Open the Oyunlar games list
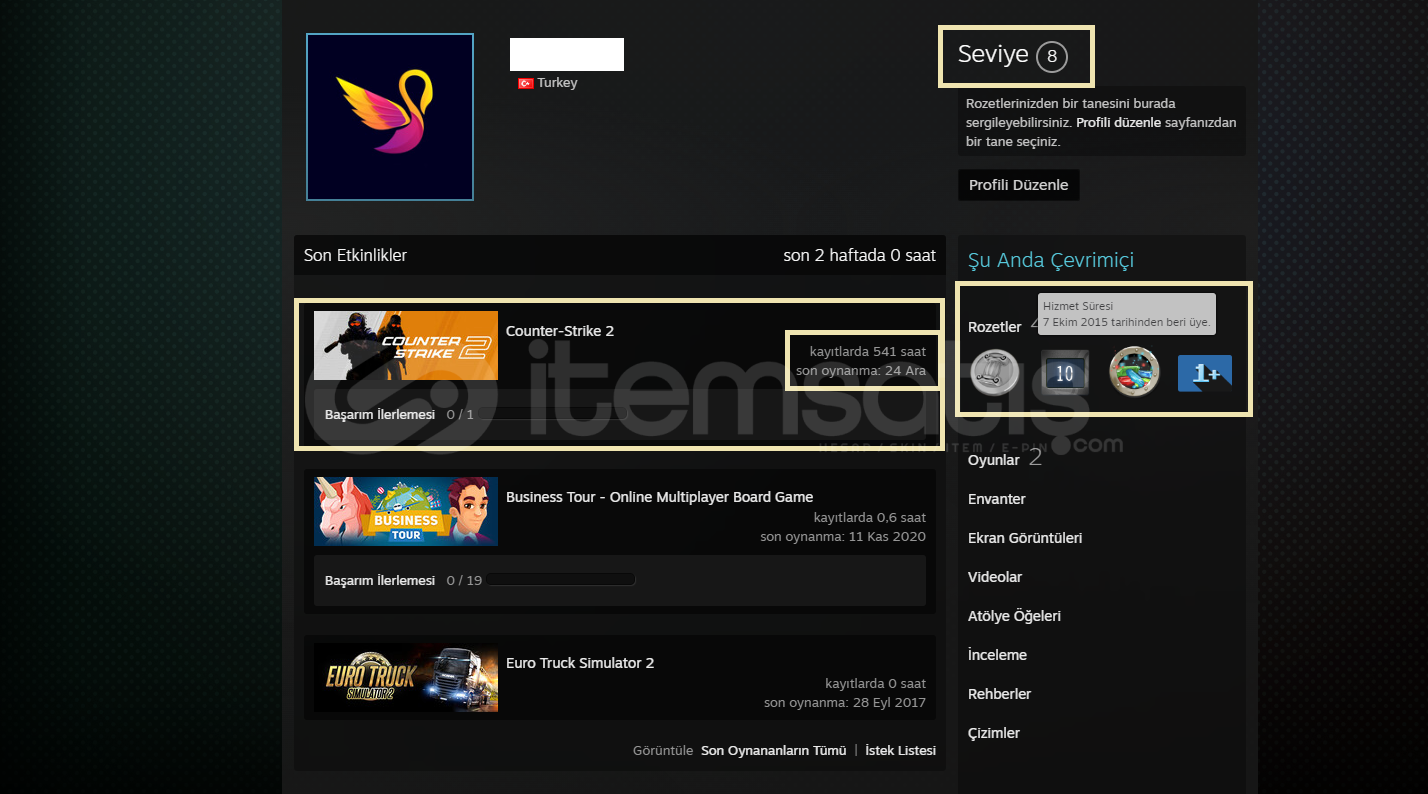This screenshot has height=794, width=1428. (994, 460)
